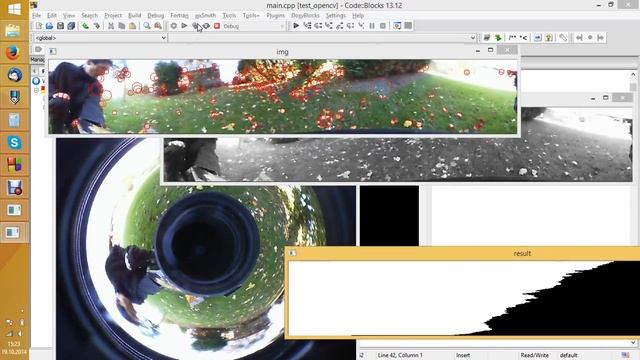The width and height of the screenshot is (640, 360).
Task: Open the Debug menu
Action: pos(156,16)
